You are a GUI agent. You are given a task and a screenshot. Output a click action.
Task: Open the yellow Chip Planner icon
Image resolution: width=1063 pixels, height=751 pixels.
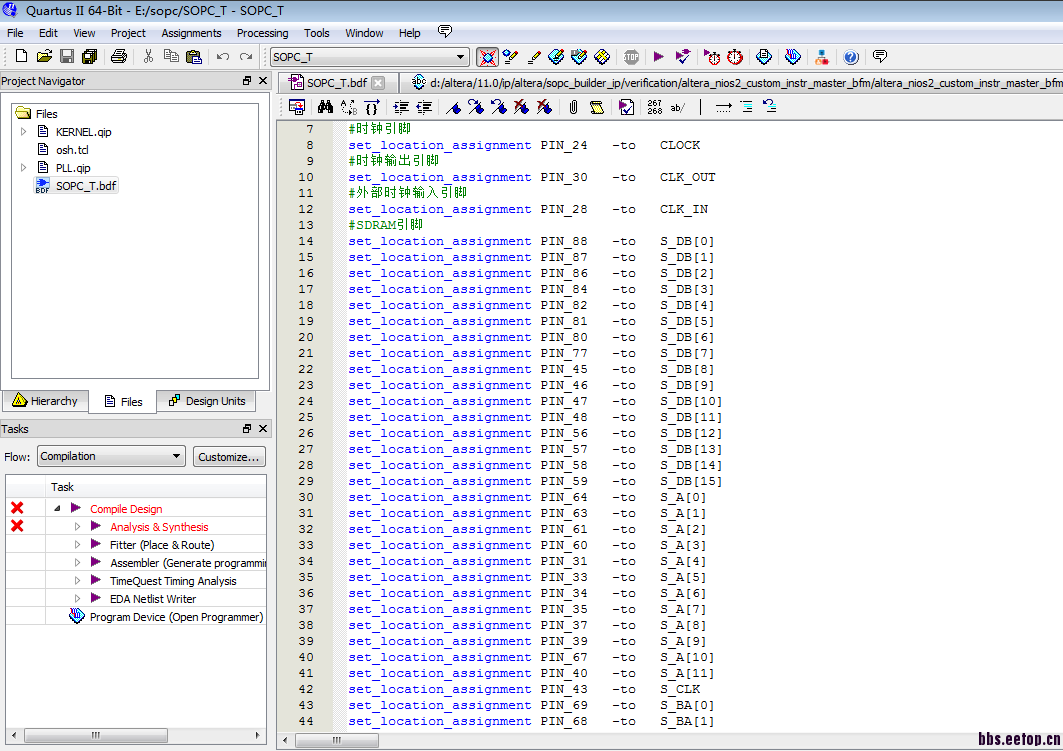point(602,57)
